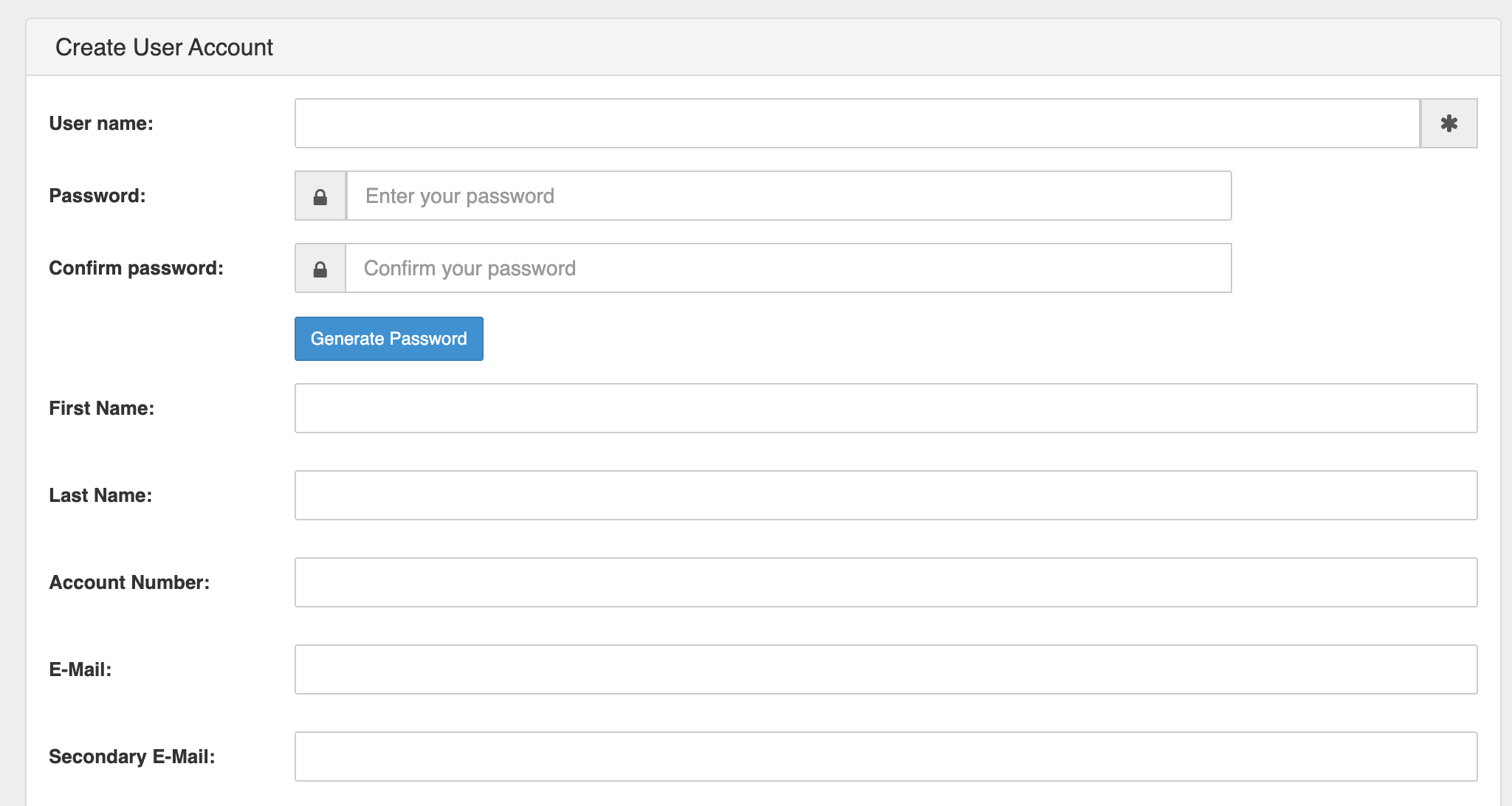Click the lock icon beside Password field

(x=320, y=196)
